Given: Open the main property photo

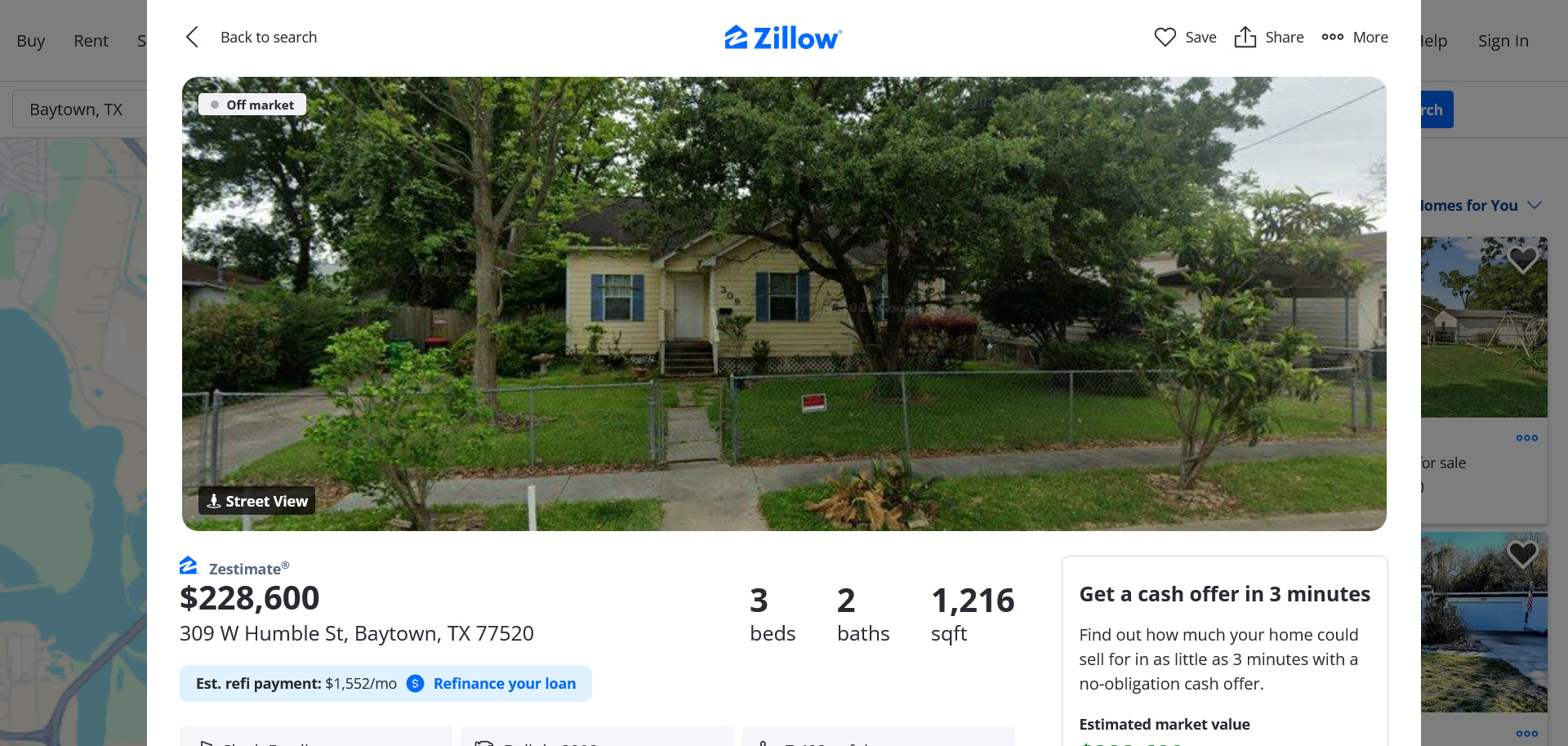Looking at the screenshot, I should (x=783, y=304).
